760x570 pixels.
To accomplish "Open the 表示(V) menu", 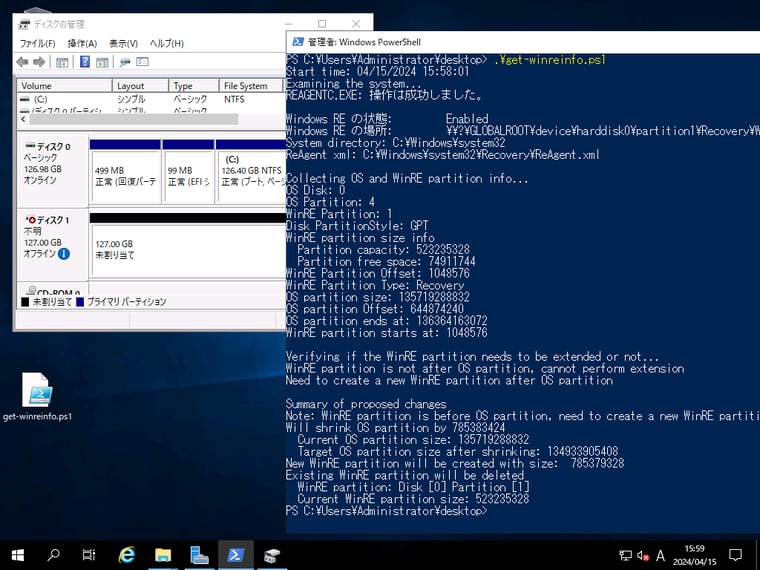I will click(123, 44).
